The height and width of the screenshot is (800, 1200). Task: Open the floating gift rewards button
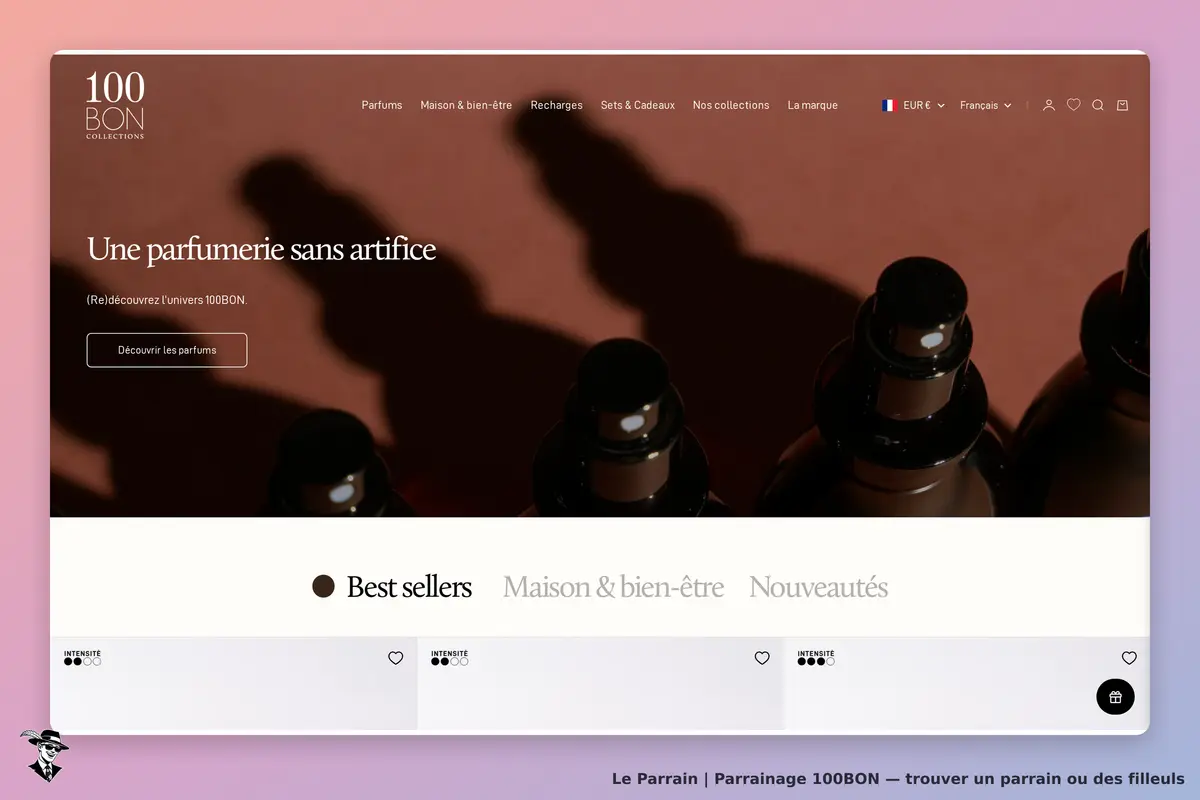(x=1115, y=697)
